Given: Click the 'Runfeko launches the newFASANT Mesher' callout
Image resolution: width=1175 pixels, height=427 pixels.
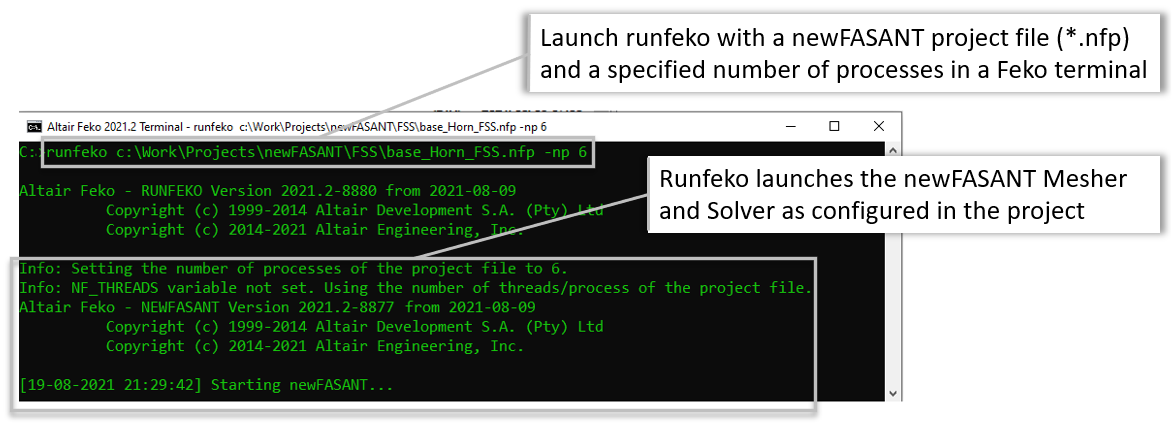Looking at the screenshot, I should [906, 194].
